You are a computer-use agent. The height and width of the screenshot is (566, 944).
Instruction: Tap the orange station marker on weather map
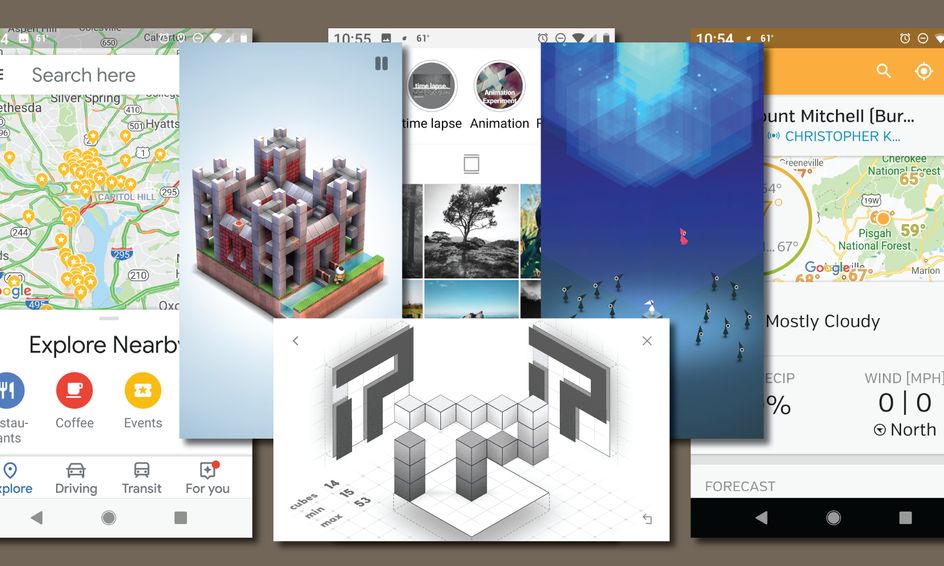point(882,217)
